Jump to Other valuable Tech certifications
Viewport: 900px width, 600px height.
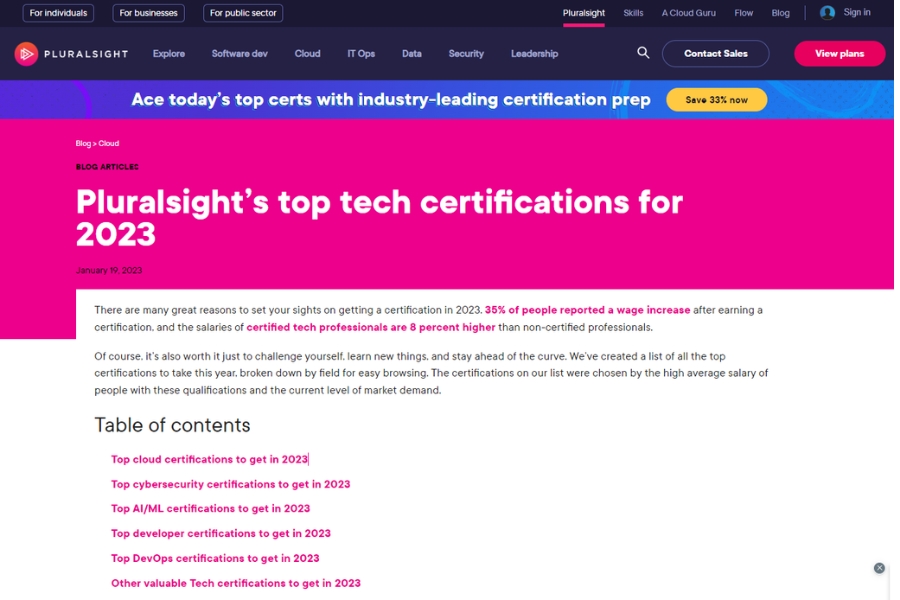coord(235,583)
